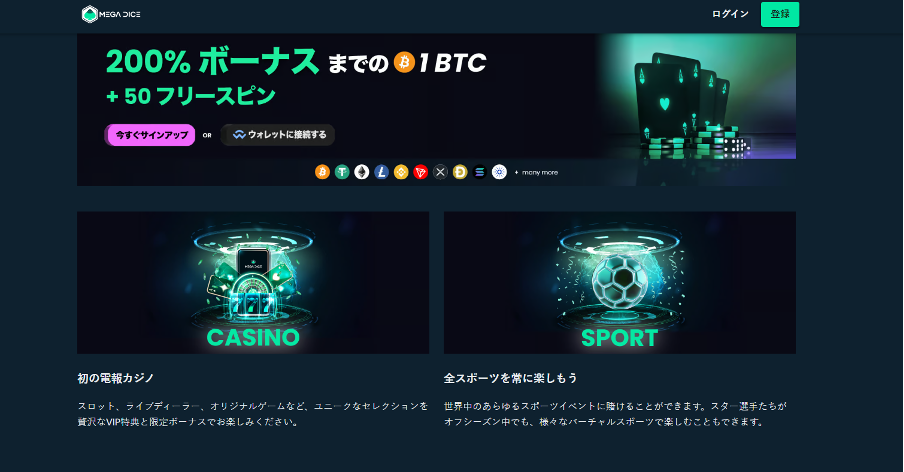
Task: Click the Mega Dice logo
Action: click(111, 14)
